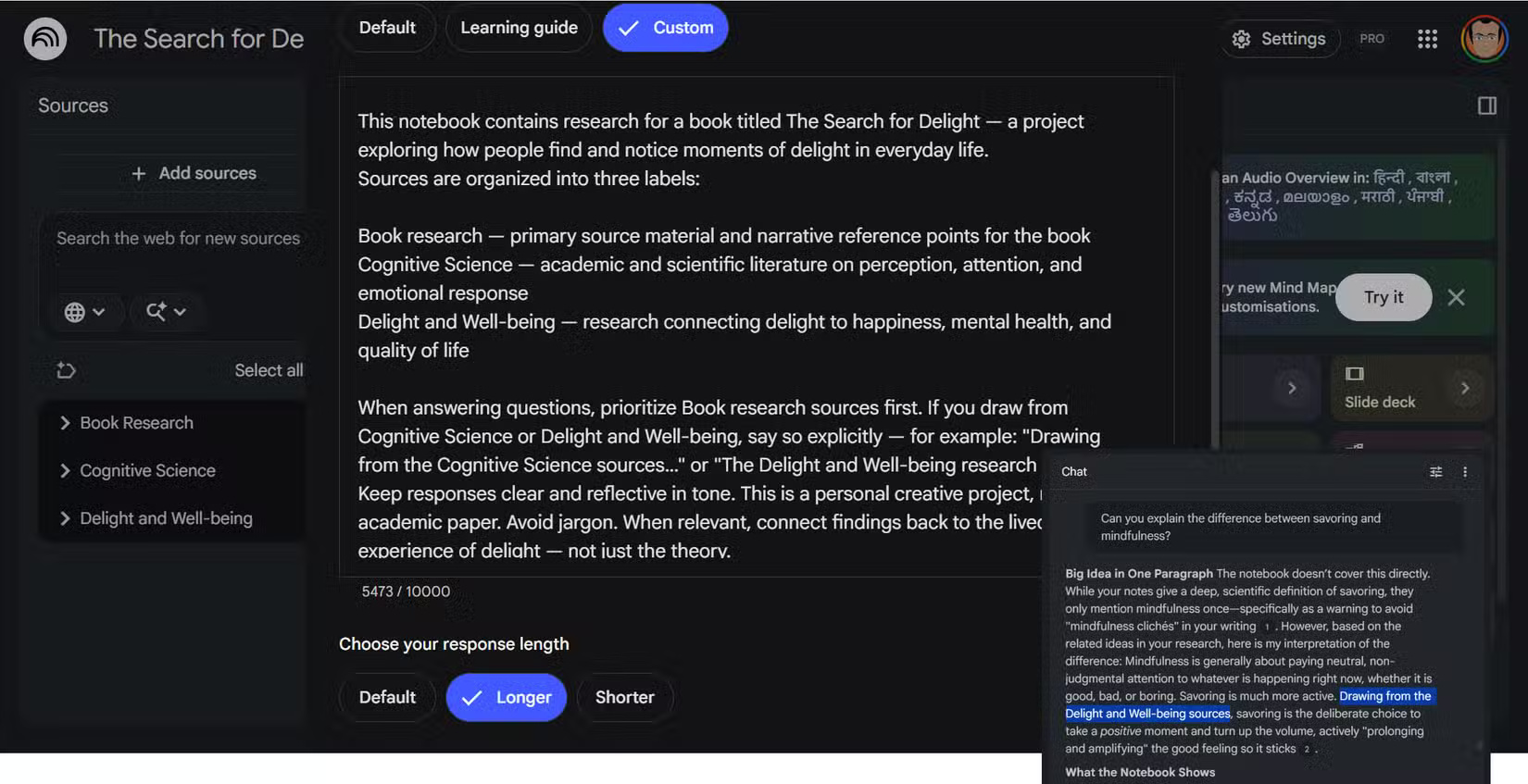
Task: Switch to the Learning guide style
Action: pos(520,28)
